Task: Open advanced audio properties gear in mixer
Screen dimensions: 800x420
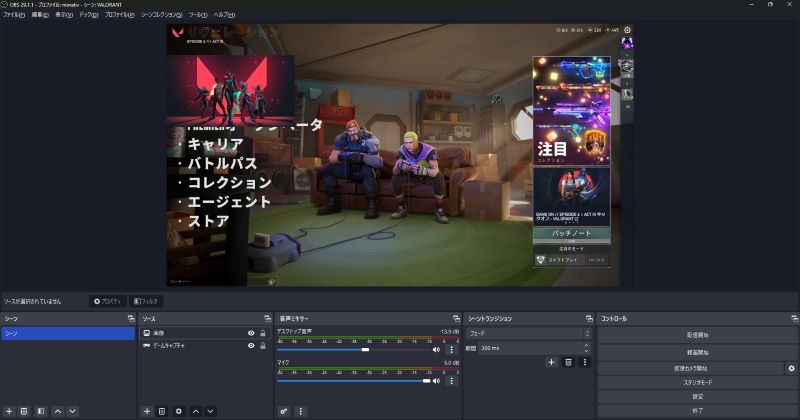Action: click(284, 411)
